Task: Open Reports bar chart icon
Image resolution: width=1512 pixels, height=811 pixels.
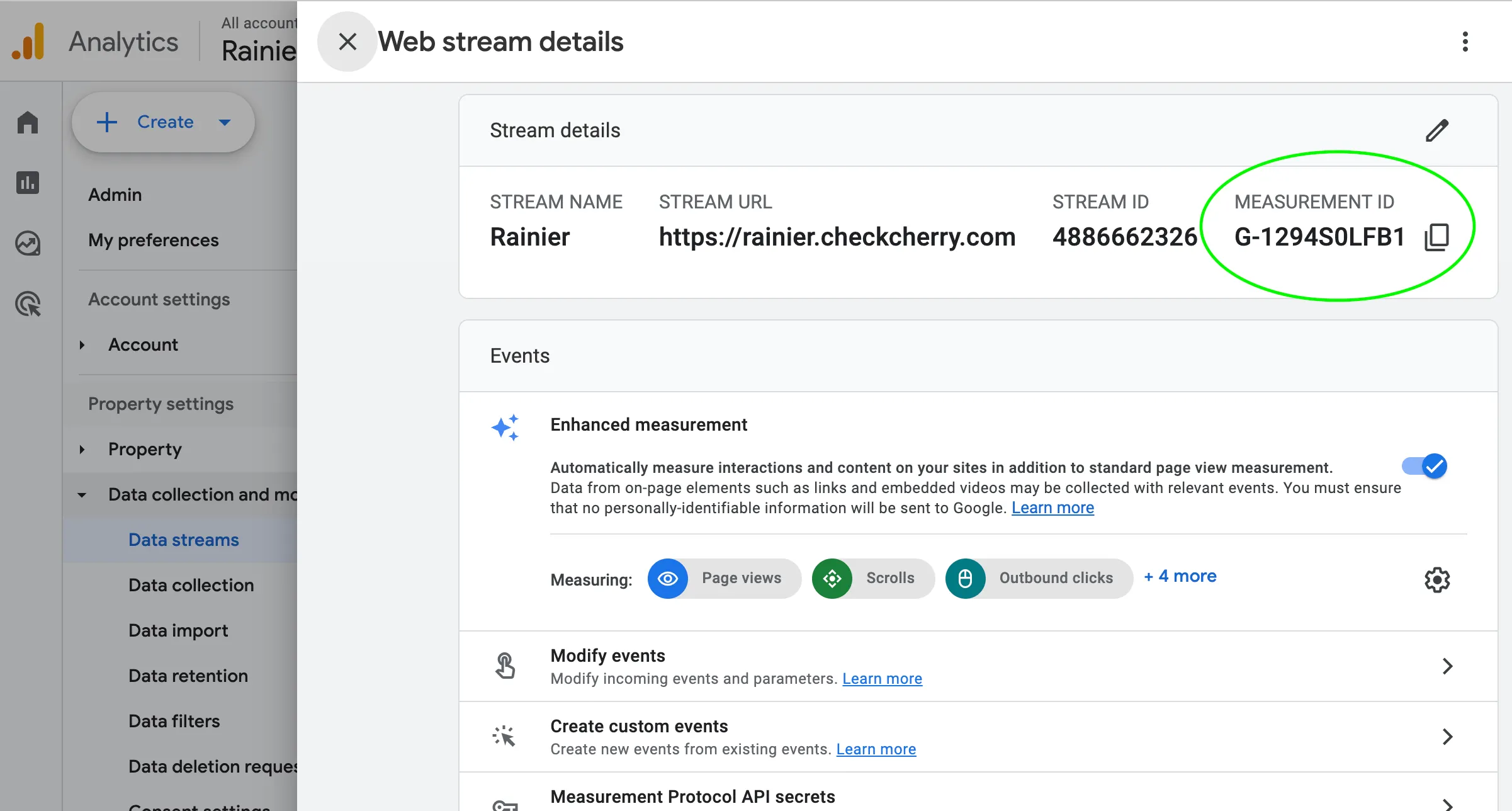Action: pyautogui.click(x=28, y=183)
